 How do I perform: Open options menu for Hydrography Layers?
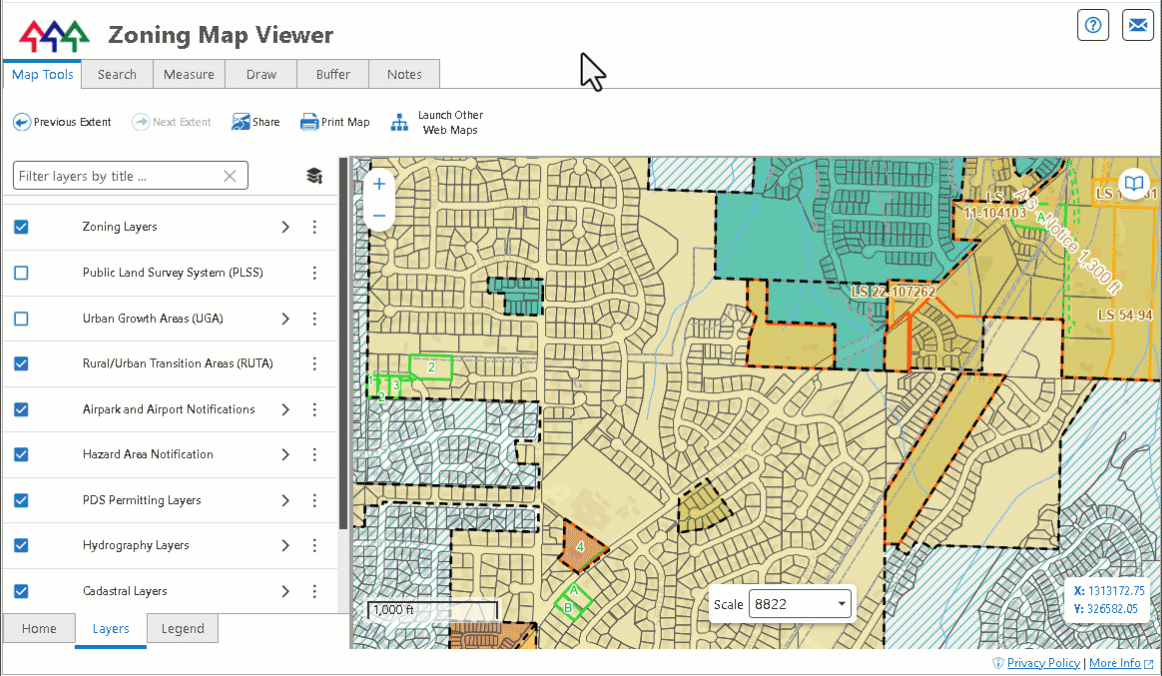[x=314, y=546]
